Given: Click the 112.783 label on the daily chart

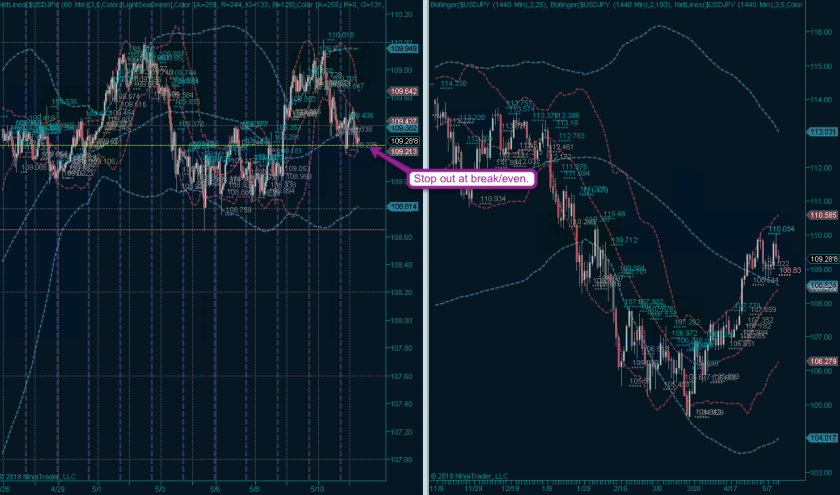Looking at the screenshot, I should coord(571,137).
